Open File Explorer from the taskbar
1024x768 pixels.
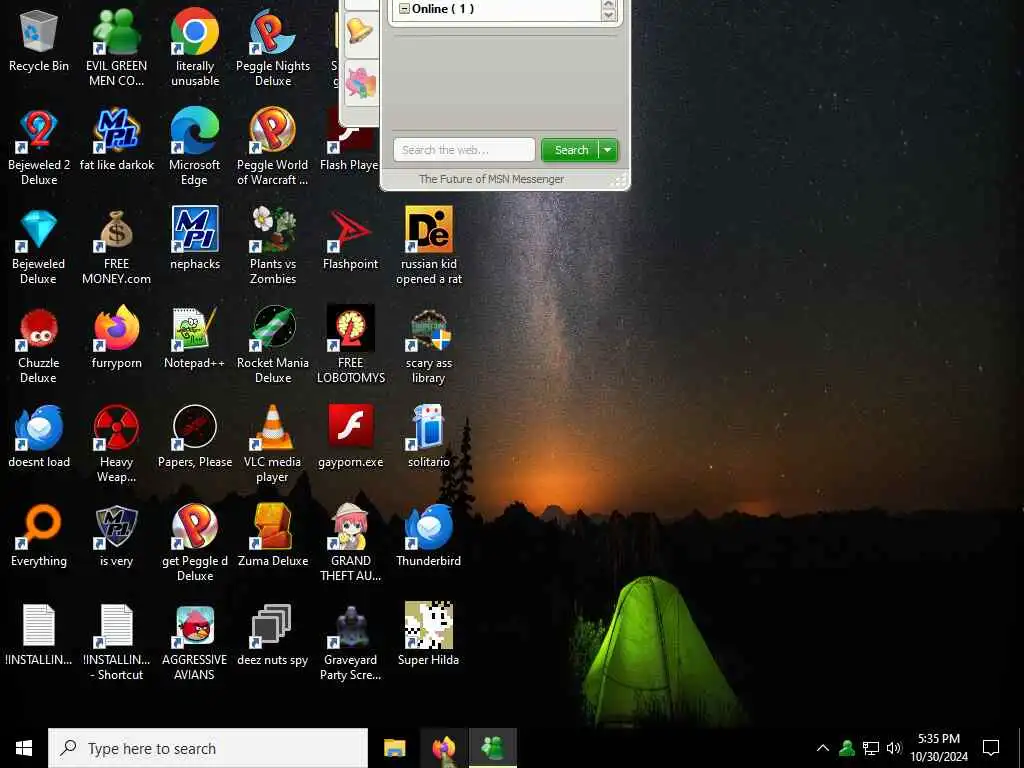tap(394, 748)
